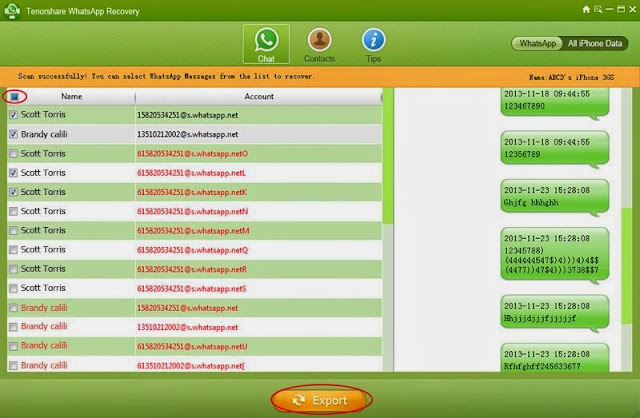Uncheck the box for account ending netL
The width and height of the screenshot is (640, 418).
[x=13, y=173]
